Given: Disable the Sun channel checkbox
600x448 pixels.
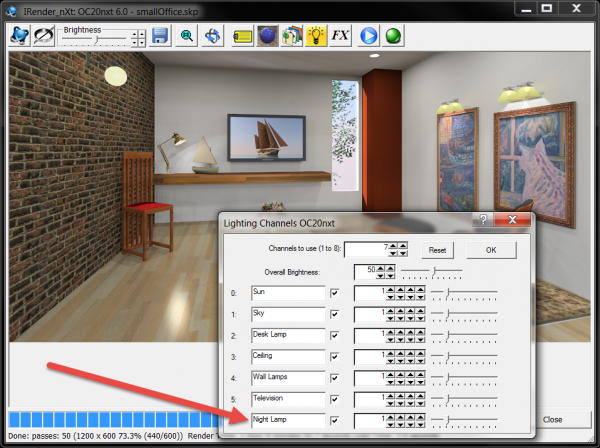Looking at the screenshot, I should pyautogui.click(x=335, y=293).
